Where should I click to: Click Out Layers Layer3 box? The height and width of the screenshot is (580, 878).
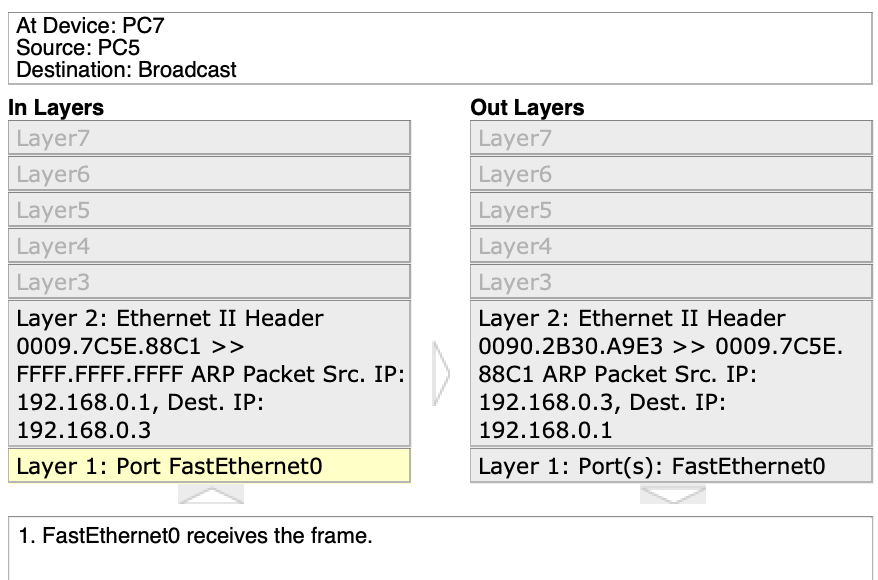(x=671, y=282)
